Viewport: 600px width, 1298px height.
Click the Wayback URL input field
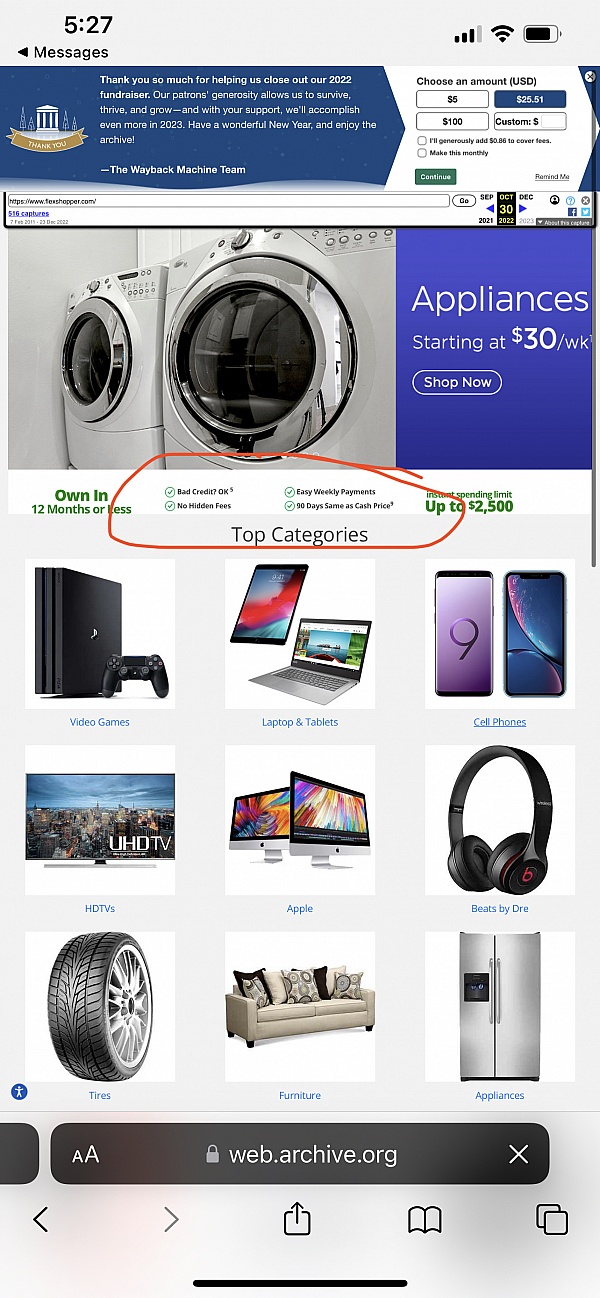228,201
